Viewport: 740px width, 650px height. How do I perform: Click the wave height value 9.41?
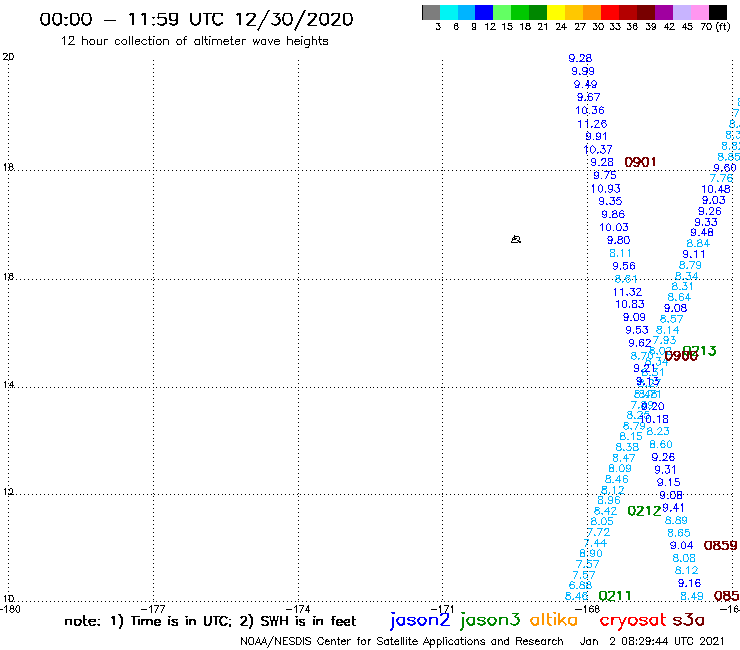(673, 508)
